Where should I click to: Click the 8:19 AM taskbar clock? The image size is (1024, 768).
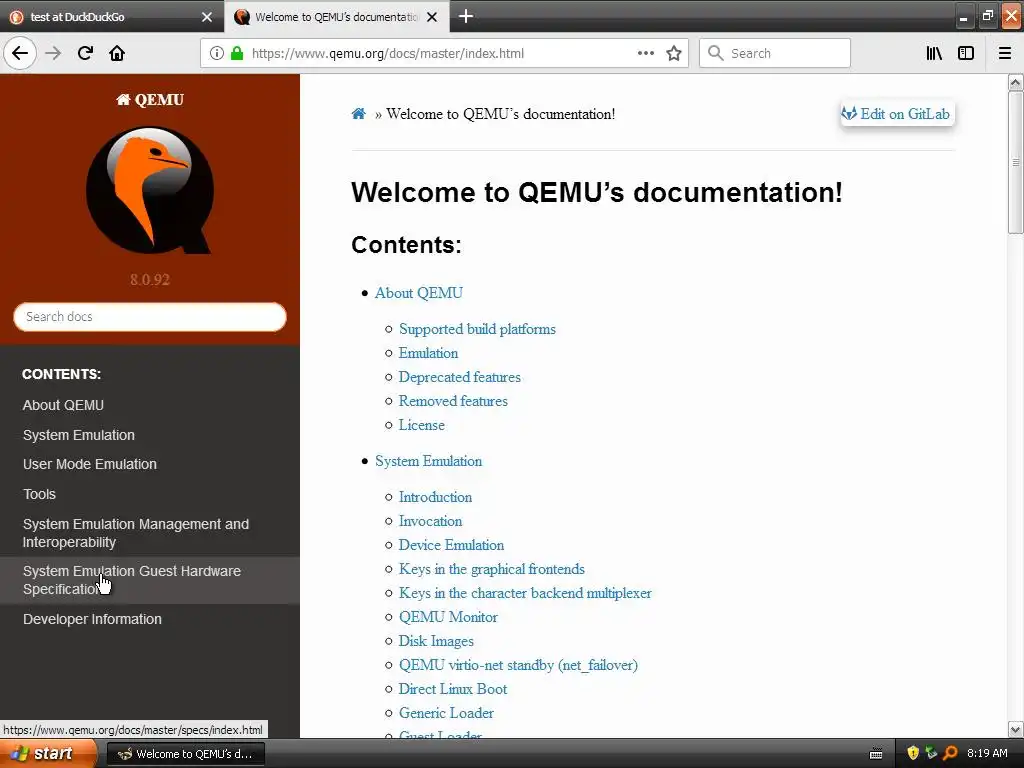coord(987,753)
